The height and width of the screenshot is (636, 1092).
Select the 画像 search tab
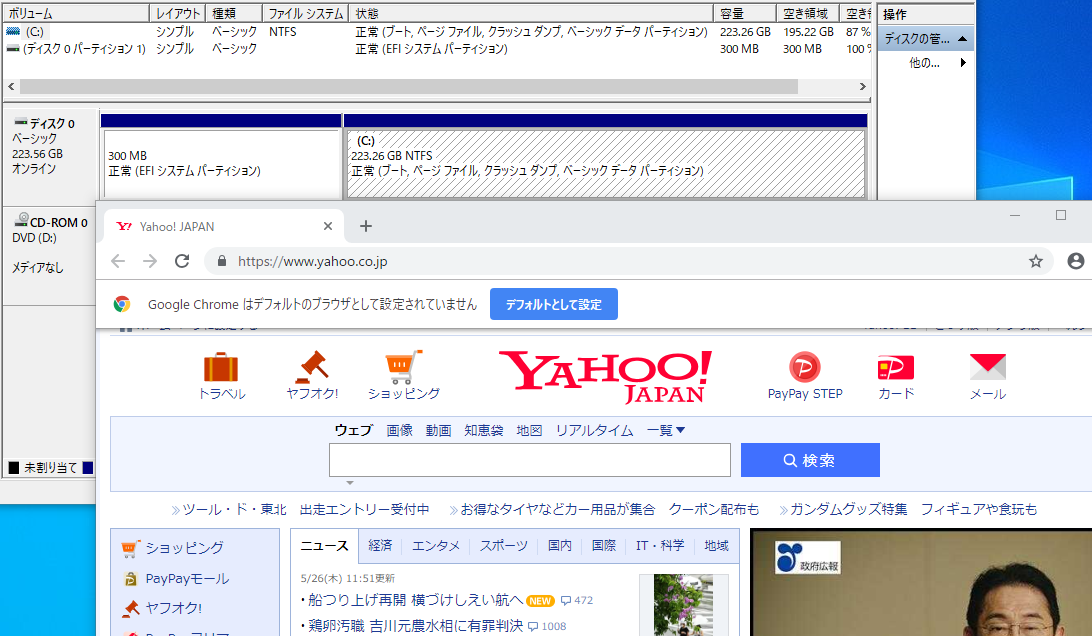(x=400, y=431)
